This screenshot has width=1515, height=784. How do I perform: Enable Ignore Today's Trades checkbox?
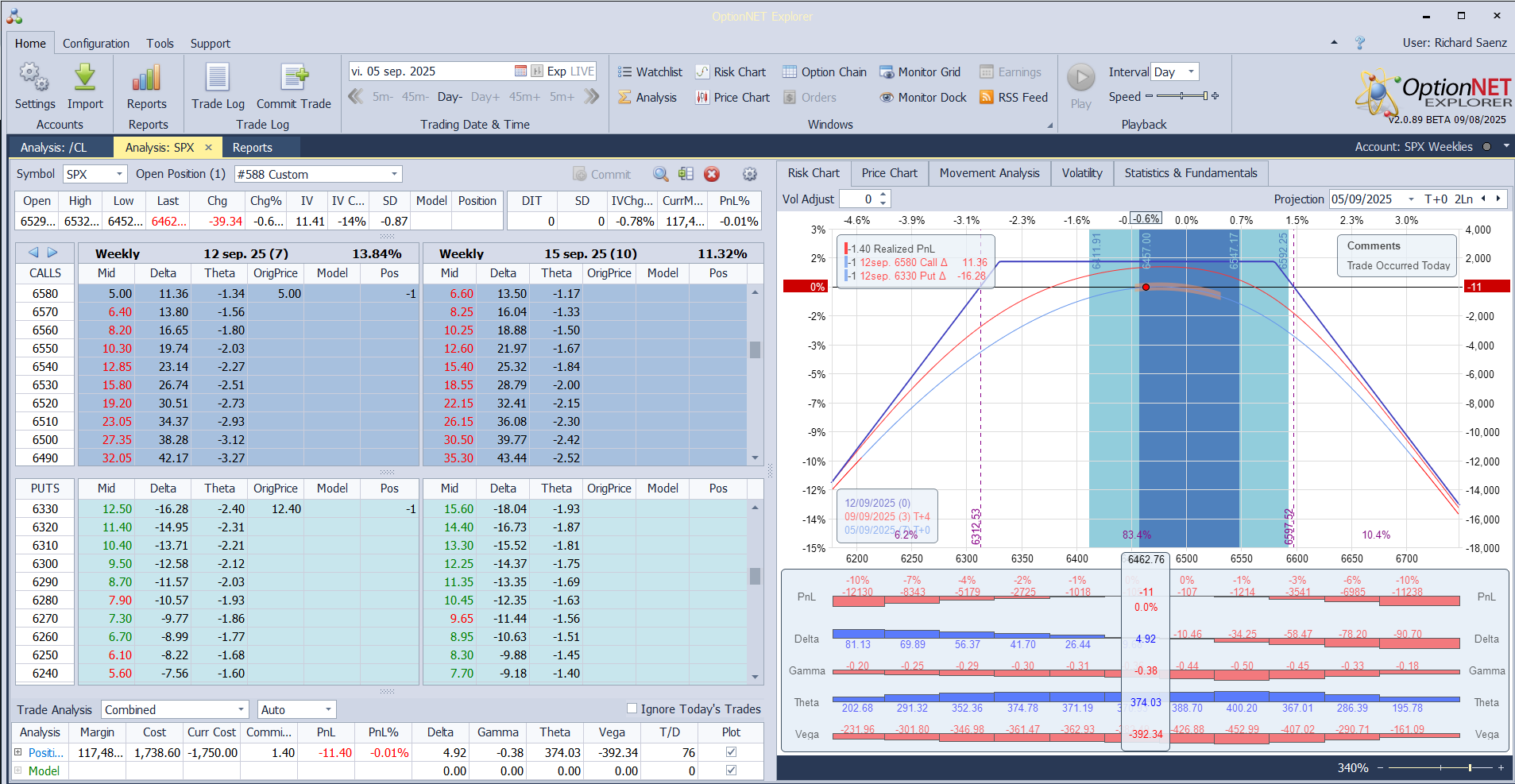pyautogui.click(x=632, y=709)
